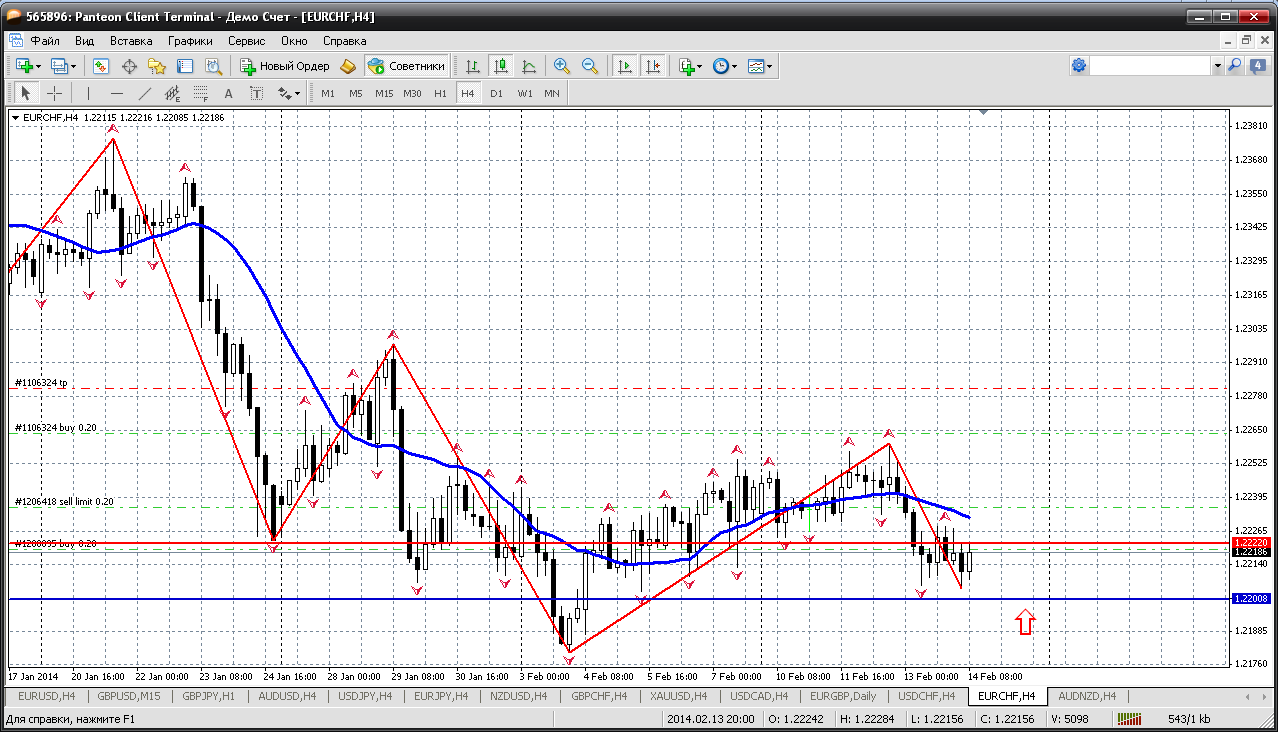Draw a trendline
1278x732 pixels.
coord(144,93)
